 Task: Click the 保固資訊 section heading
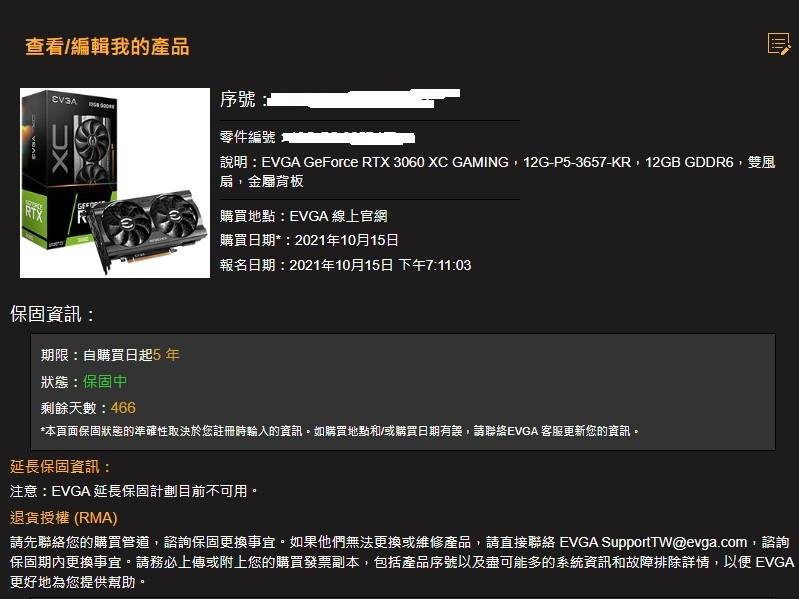tap(52, 314)
